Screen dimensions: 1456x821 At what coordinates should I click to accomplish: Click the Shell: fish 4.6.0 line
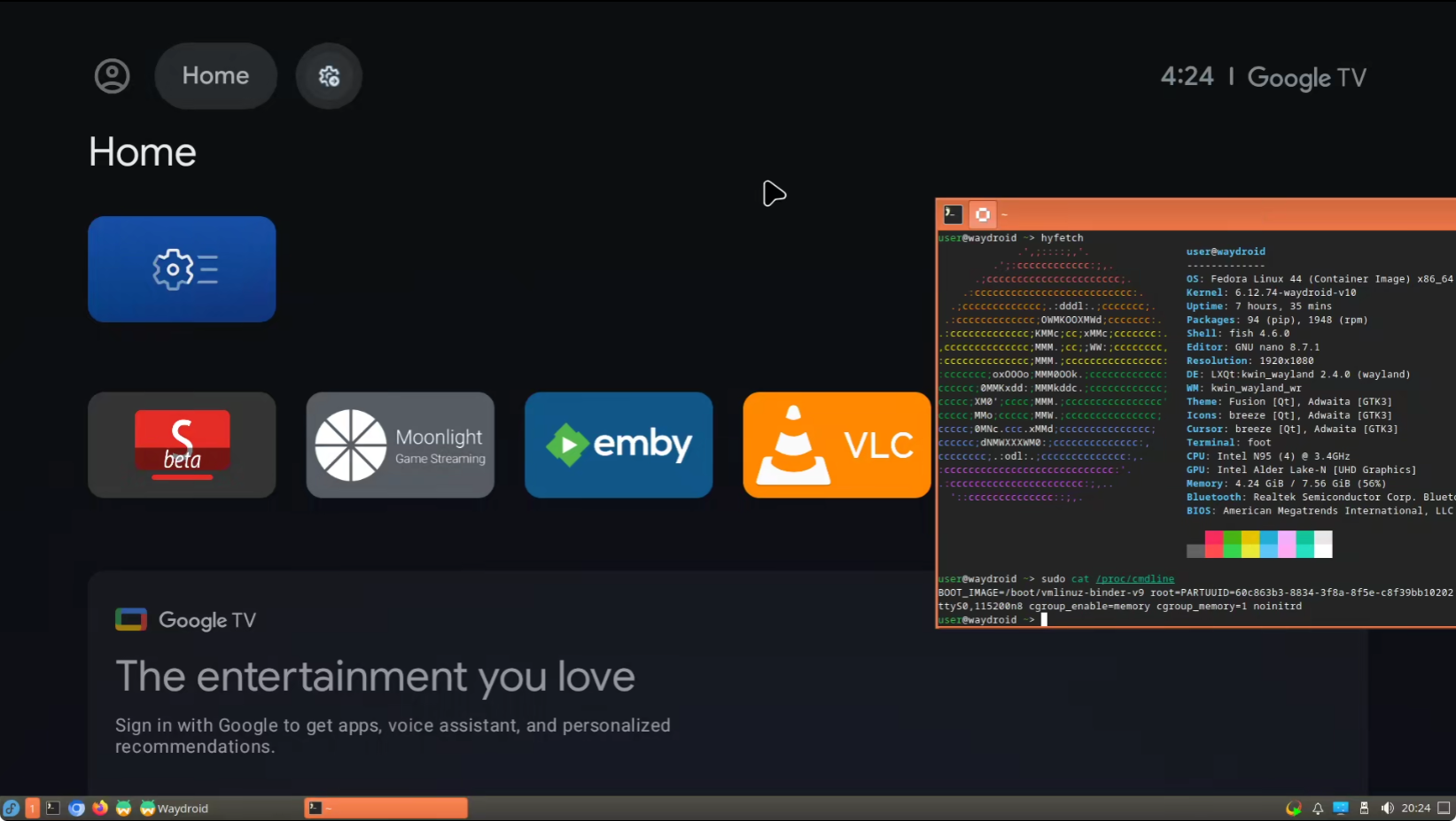pyautogui.click(x=1238, y=334)
